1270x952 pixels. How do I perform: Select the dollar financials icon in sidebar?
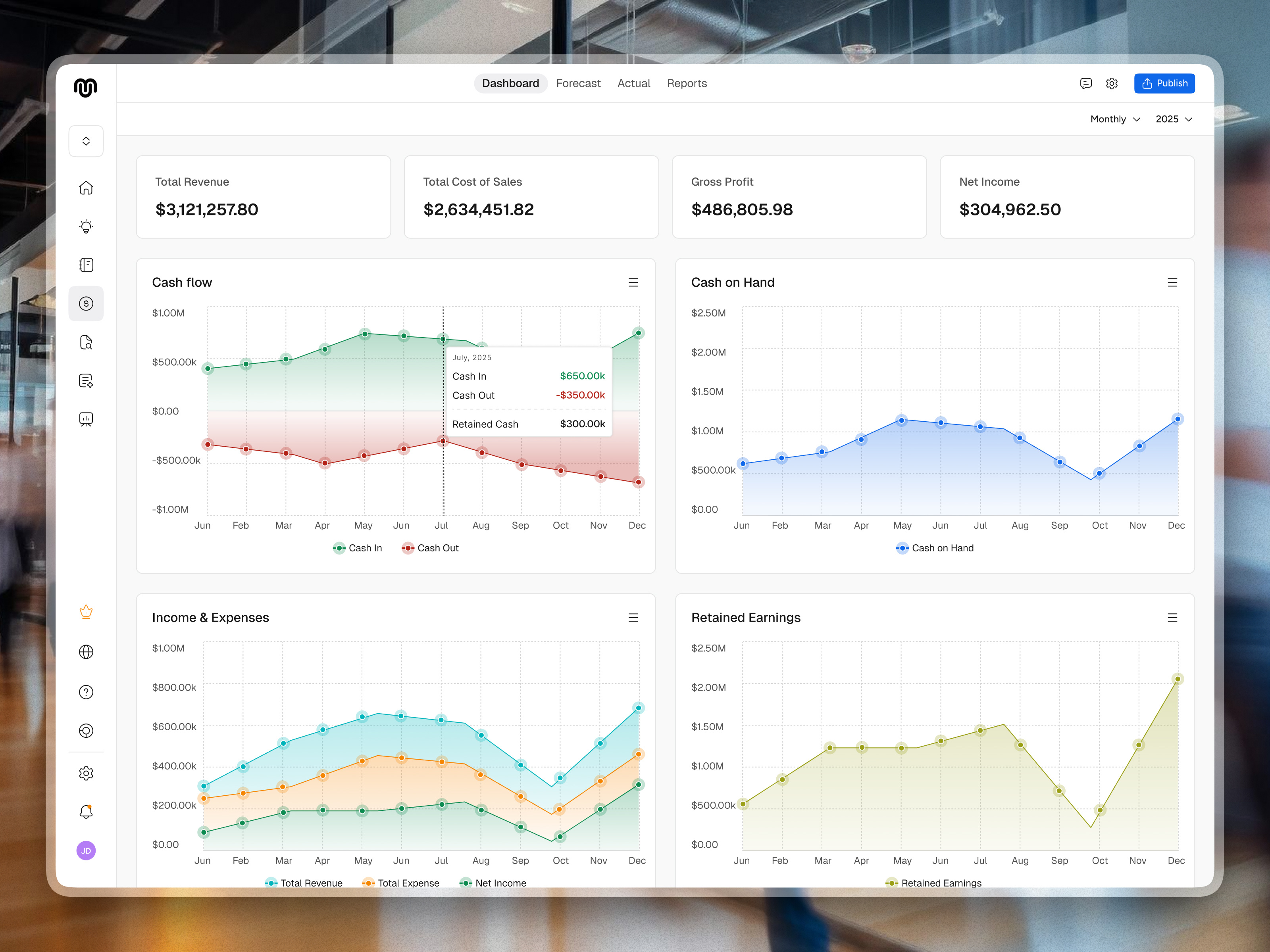click(x=86, y=303)
